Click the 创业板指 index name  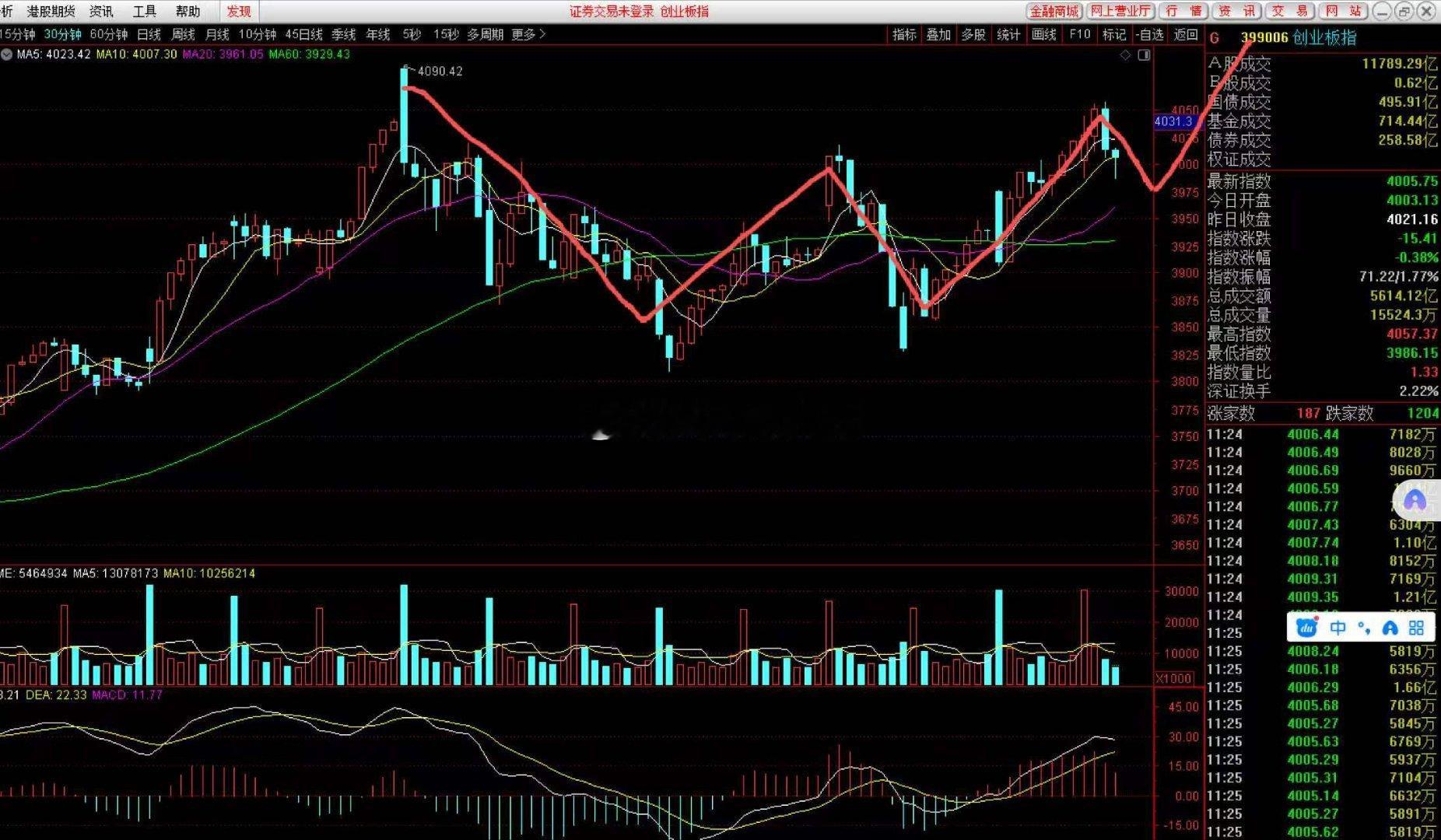point(1324,37)
